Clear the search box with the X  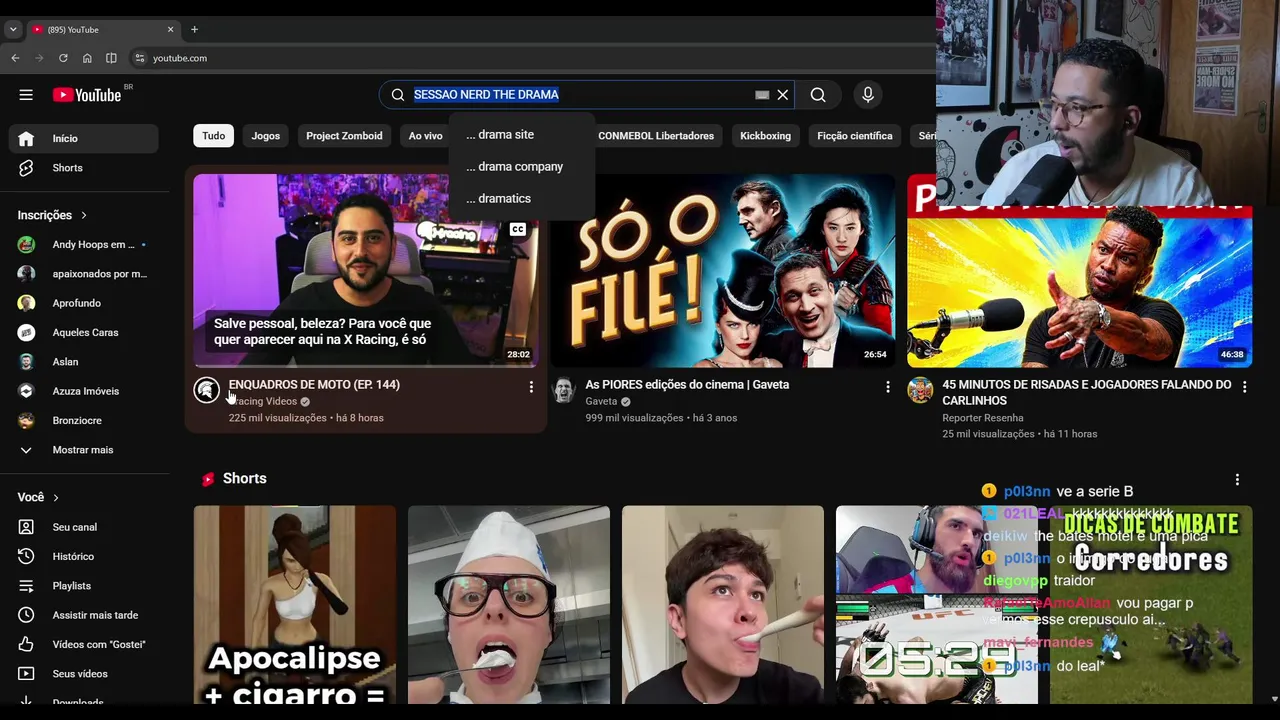click(783, 95)
